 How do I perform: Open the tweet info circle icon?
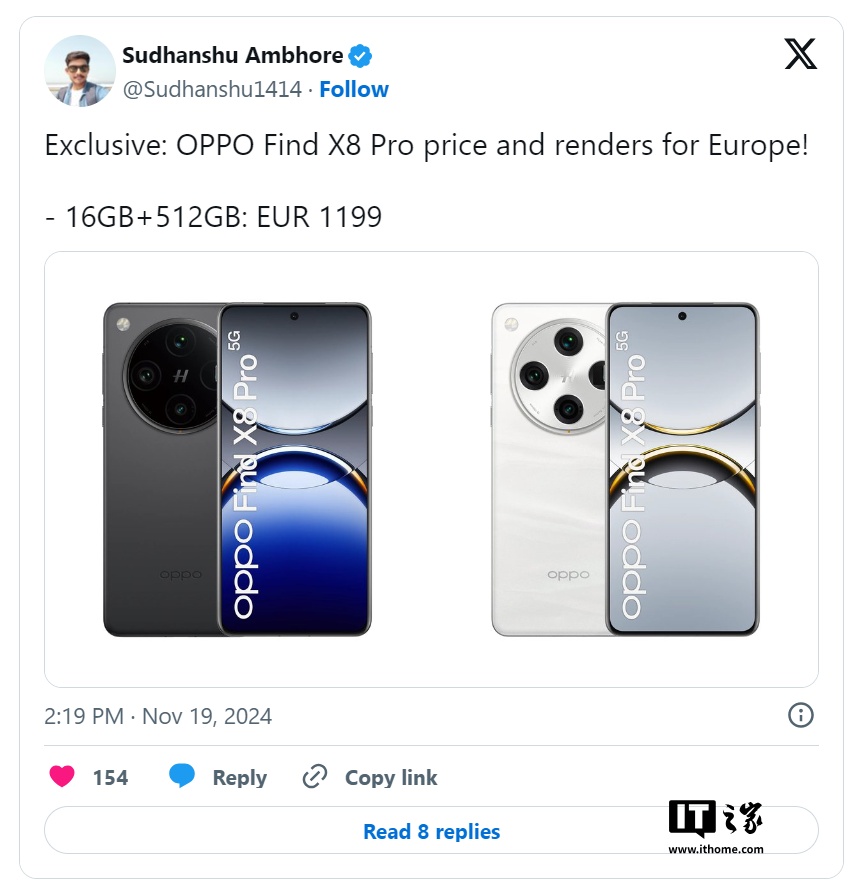(801, 715)
